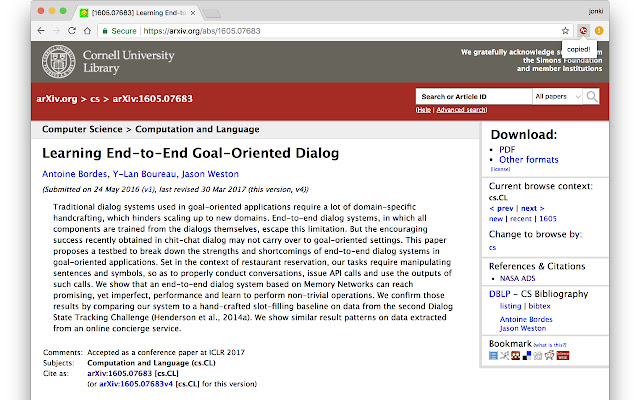Open a new browser tab
Screen dimensions: 640x400
[x=212, y=13]
